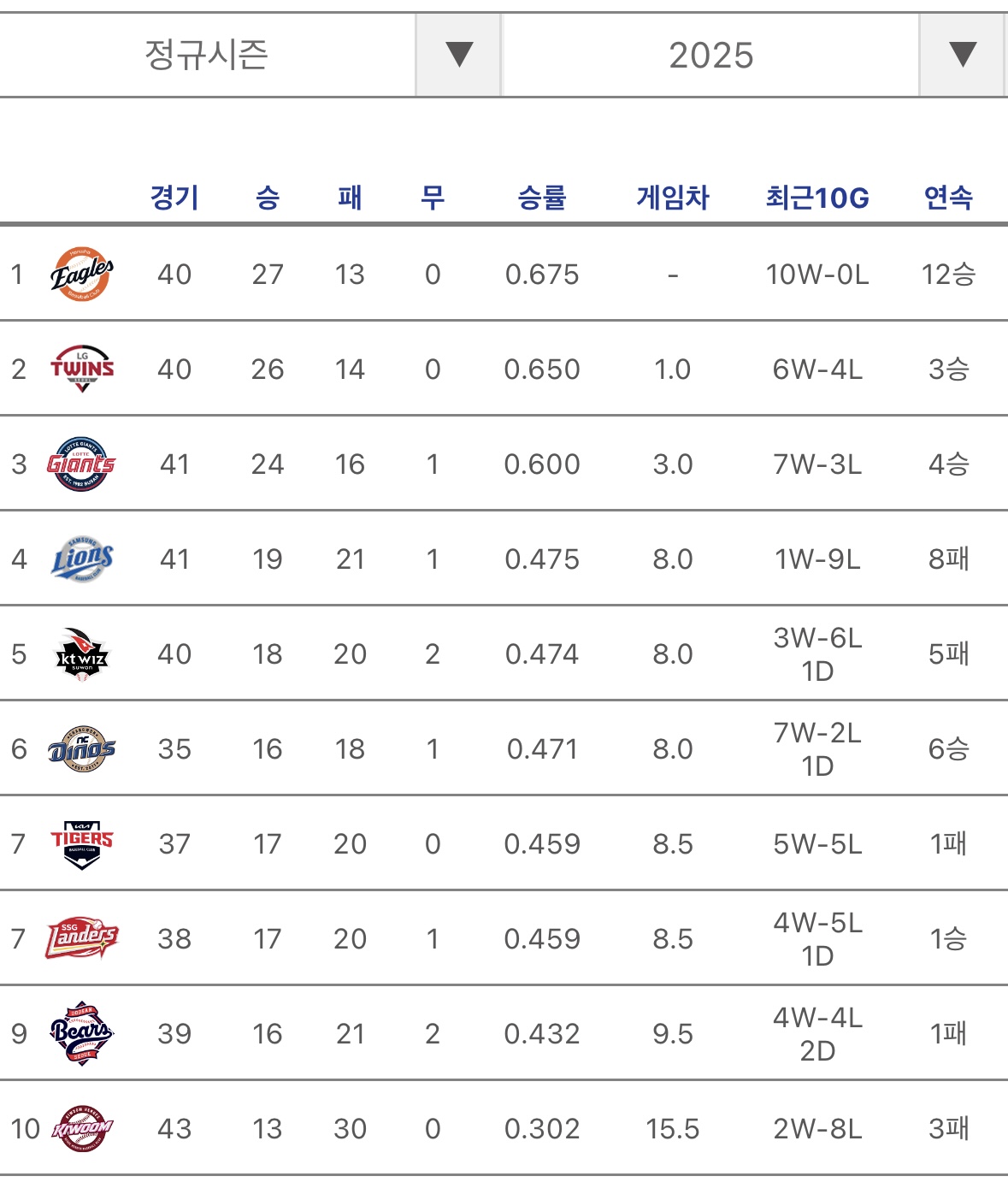
Task: Click the SSG Landers team logo
Action: pyautogui.click(x=82, y=939)
